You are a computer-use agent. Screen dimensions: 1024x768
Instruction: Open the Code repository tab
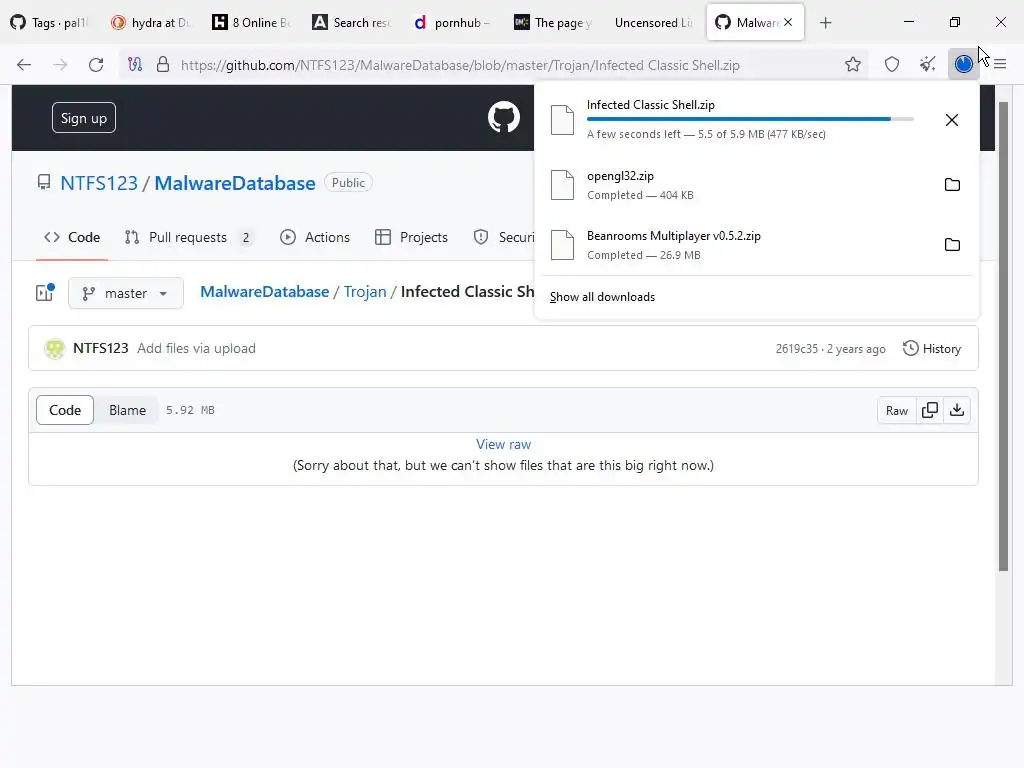tap(72, 238)
